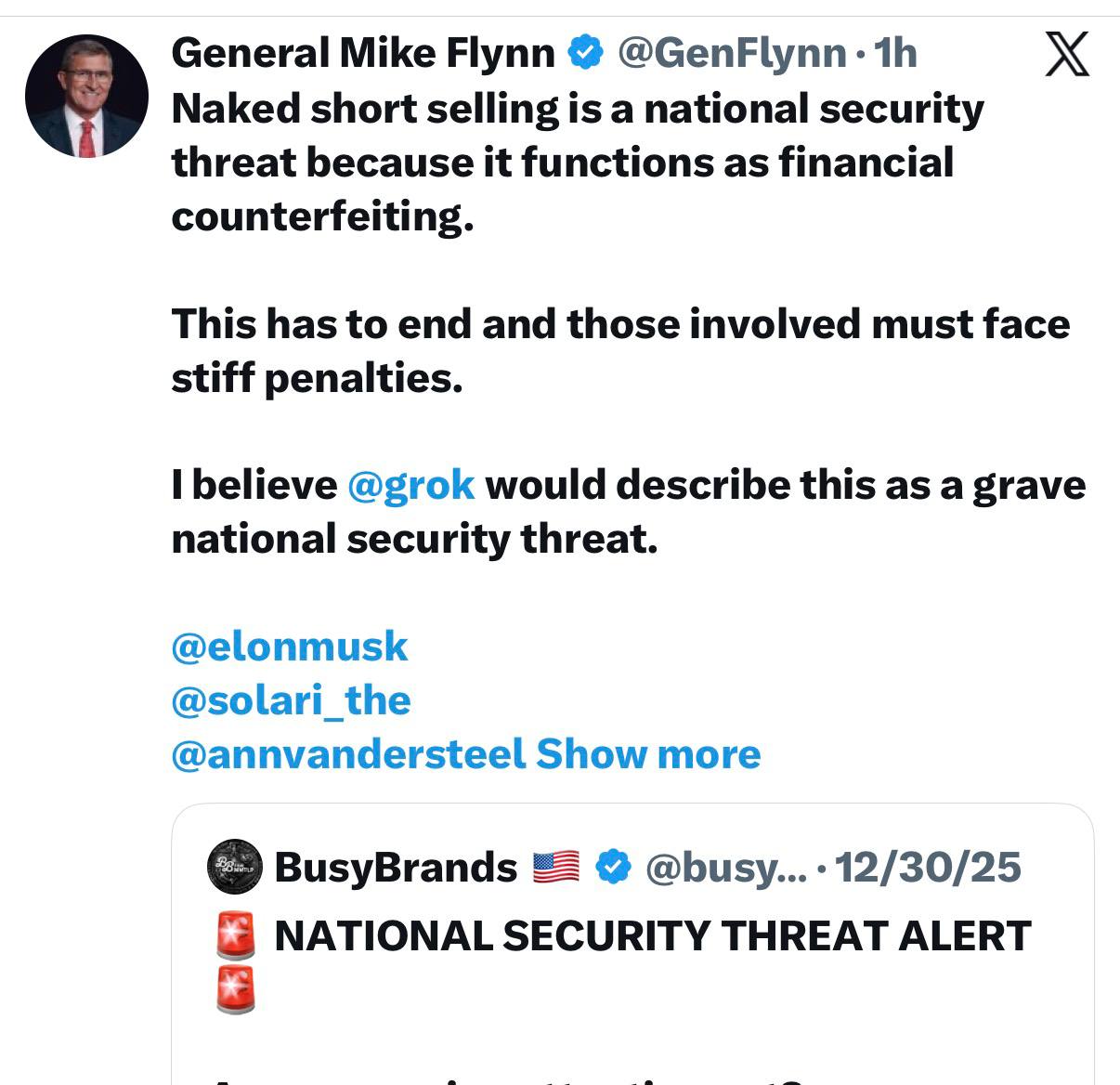Open quoted tweet's NATIONAL SECURITY THREAT ALERT text
Image resolution: width=1120 pixels, height=1085 pixels.
(652, 935)
